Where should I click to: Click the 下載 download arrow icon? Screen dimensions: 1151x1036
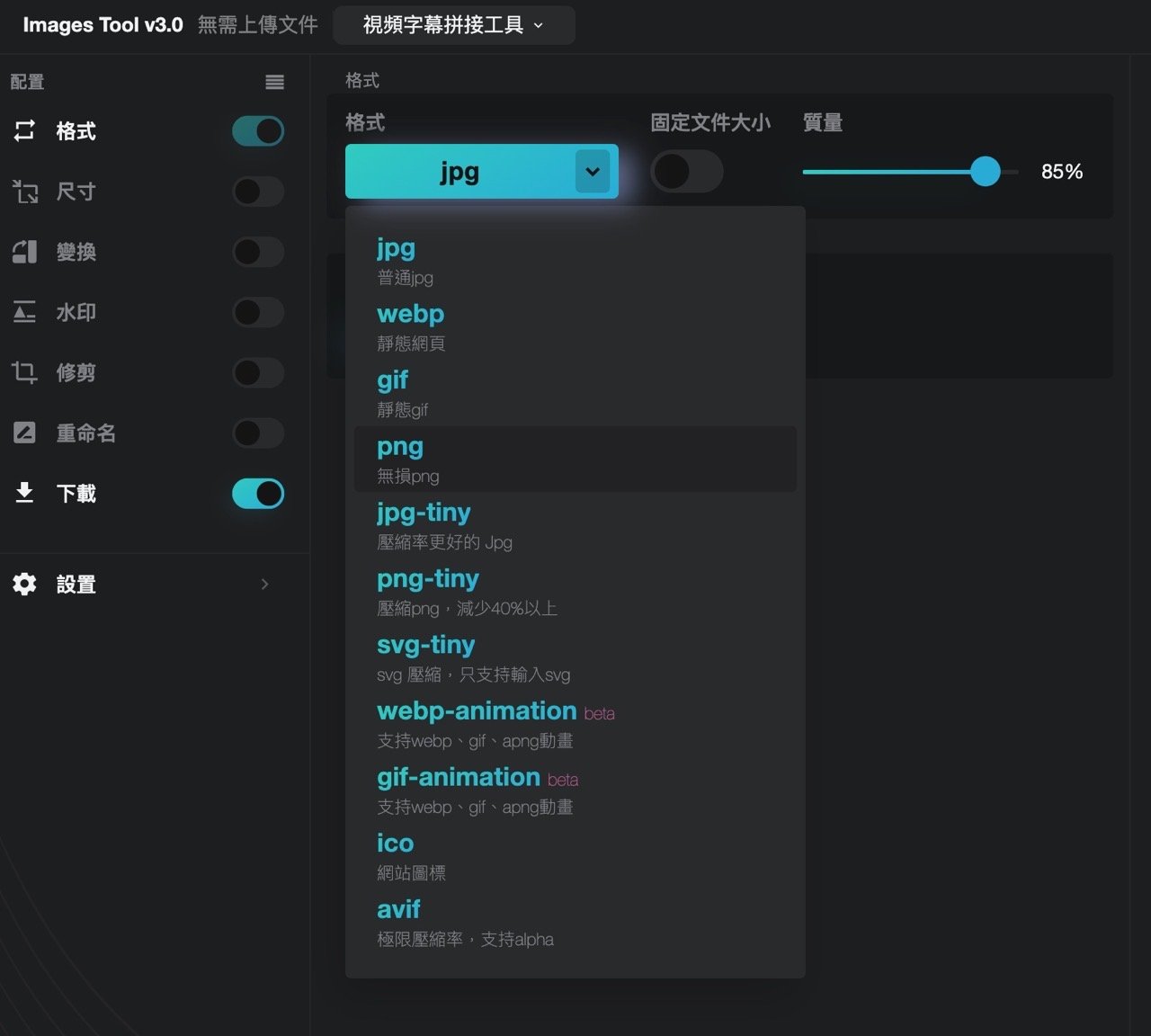click(24, 493)
